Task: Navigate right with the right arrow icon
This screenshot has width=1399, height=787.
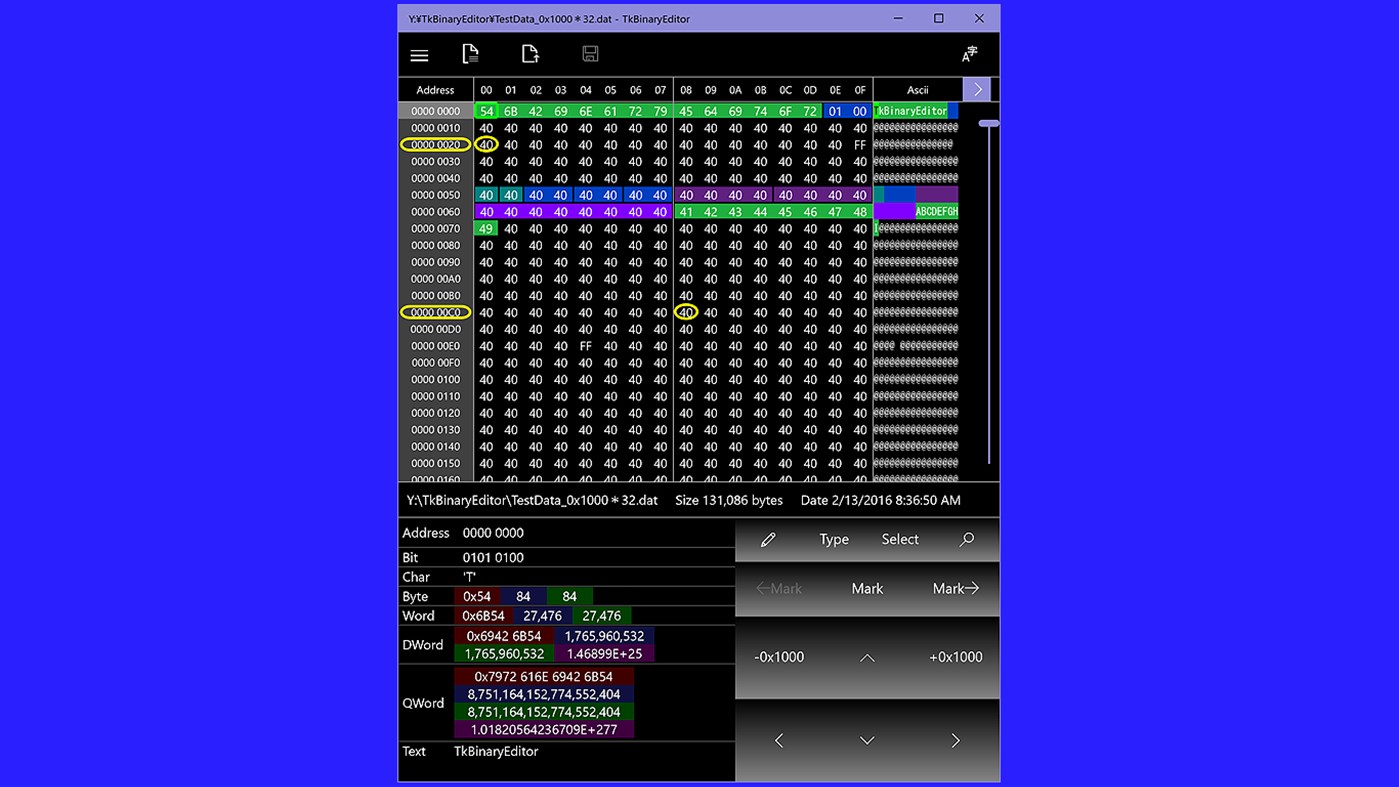Action: click(955, 741)
